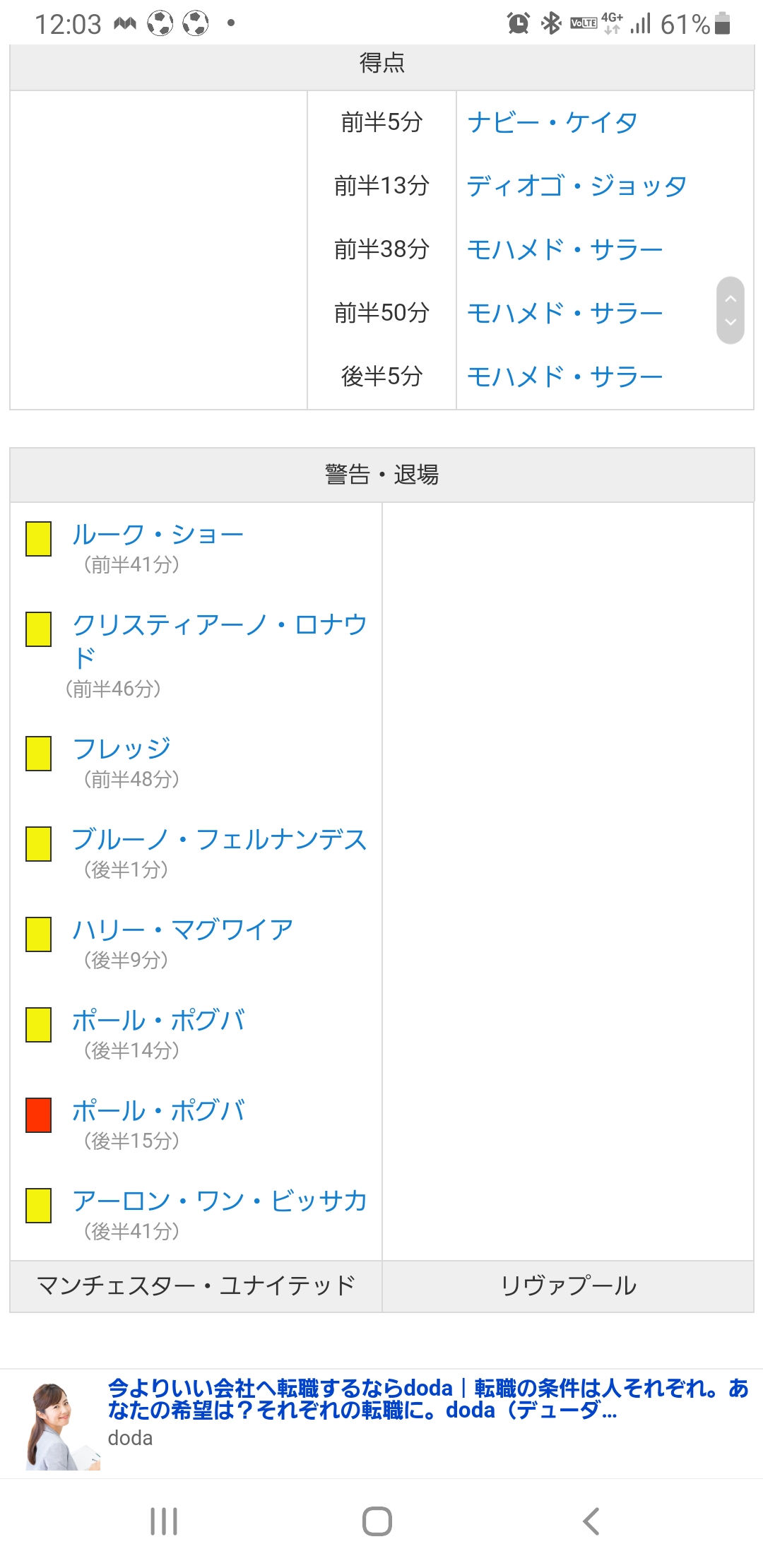
Task: Open ナビー・ケイタ player link
Action: click(x=552, y=123)
